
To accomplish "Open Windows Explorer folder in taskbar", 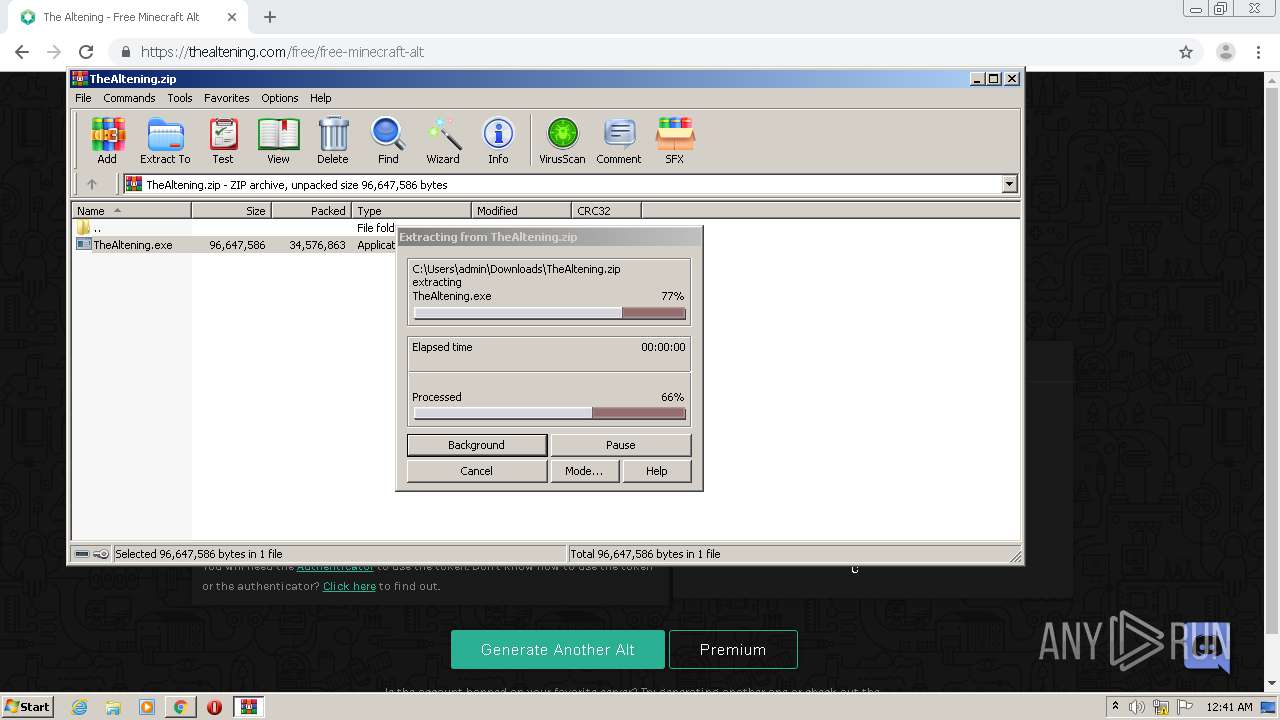I will (113, 707).
